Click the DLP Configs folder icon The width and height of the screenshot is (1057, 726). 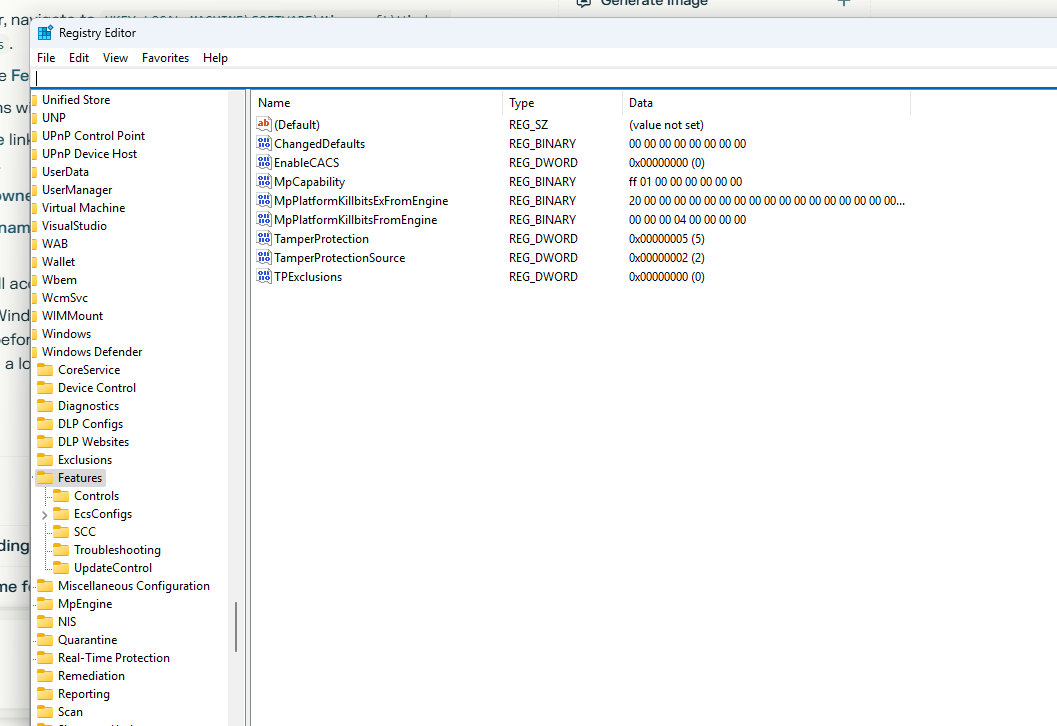point(45,423)
